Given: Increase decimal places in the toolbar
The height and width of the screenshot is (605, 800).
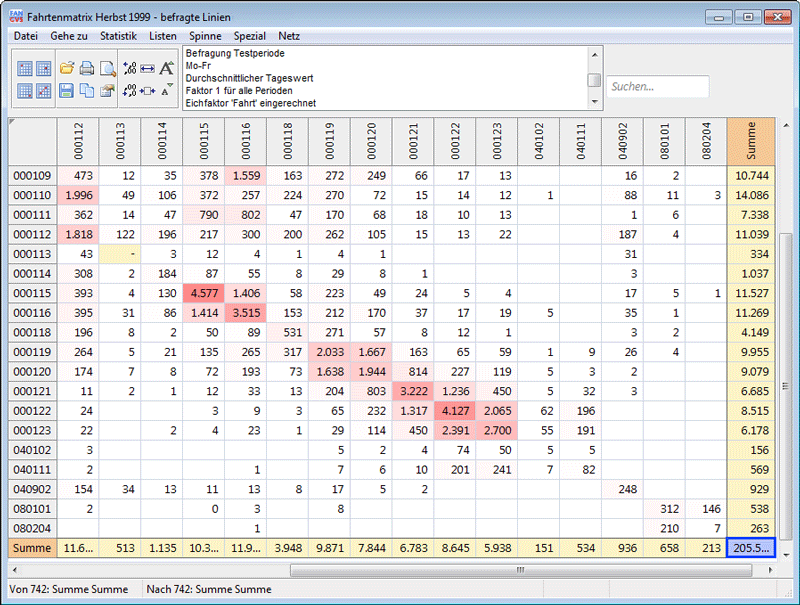Looking at the screenshot, I should pyautogui.click(x=130, y=68).
